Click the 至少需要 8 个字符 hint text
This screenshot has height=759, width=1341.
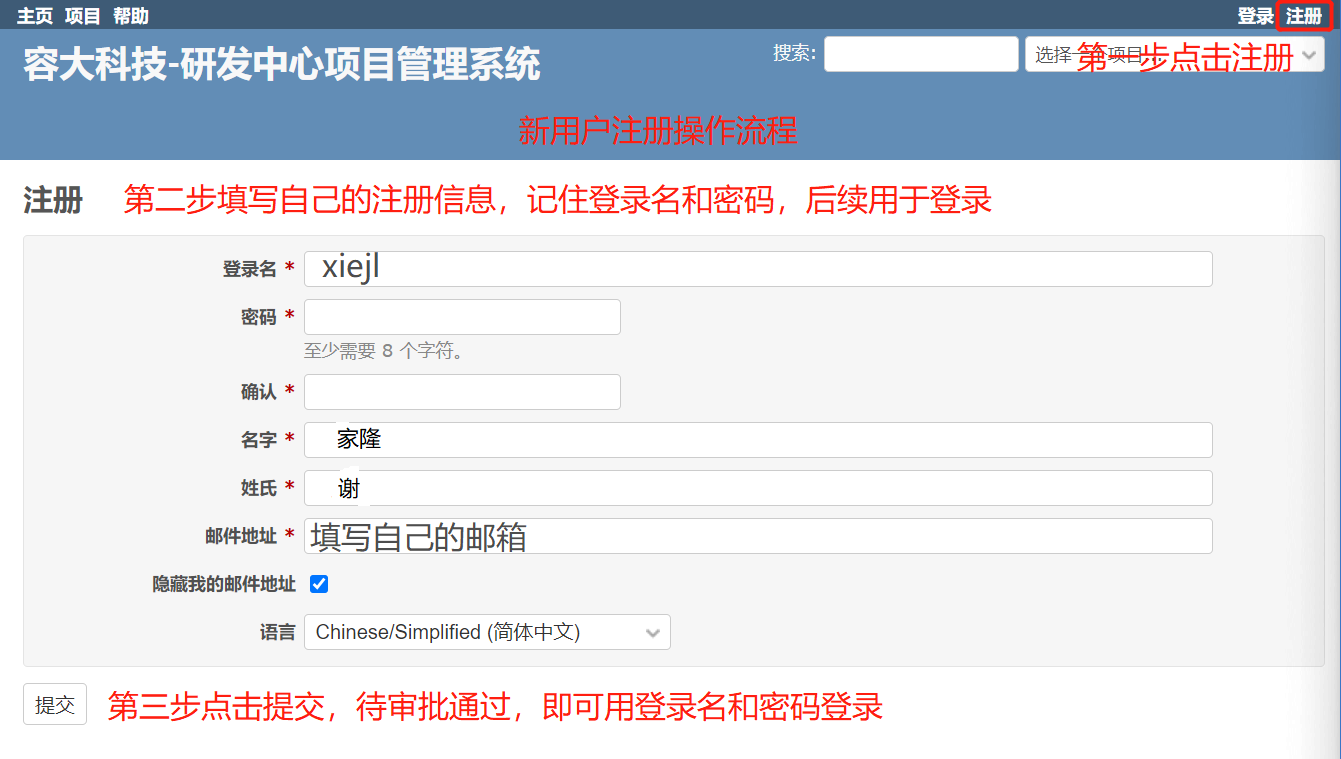pyautogui.click(x=384, y=351)
